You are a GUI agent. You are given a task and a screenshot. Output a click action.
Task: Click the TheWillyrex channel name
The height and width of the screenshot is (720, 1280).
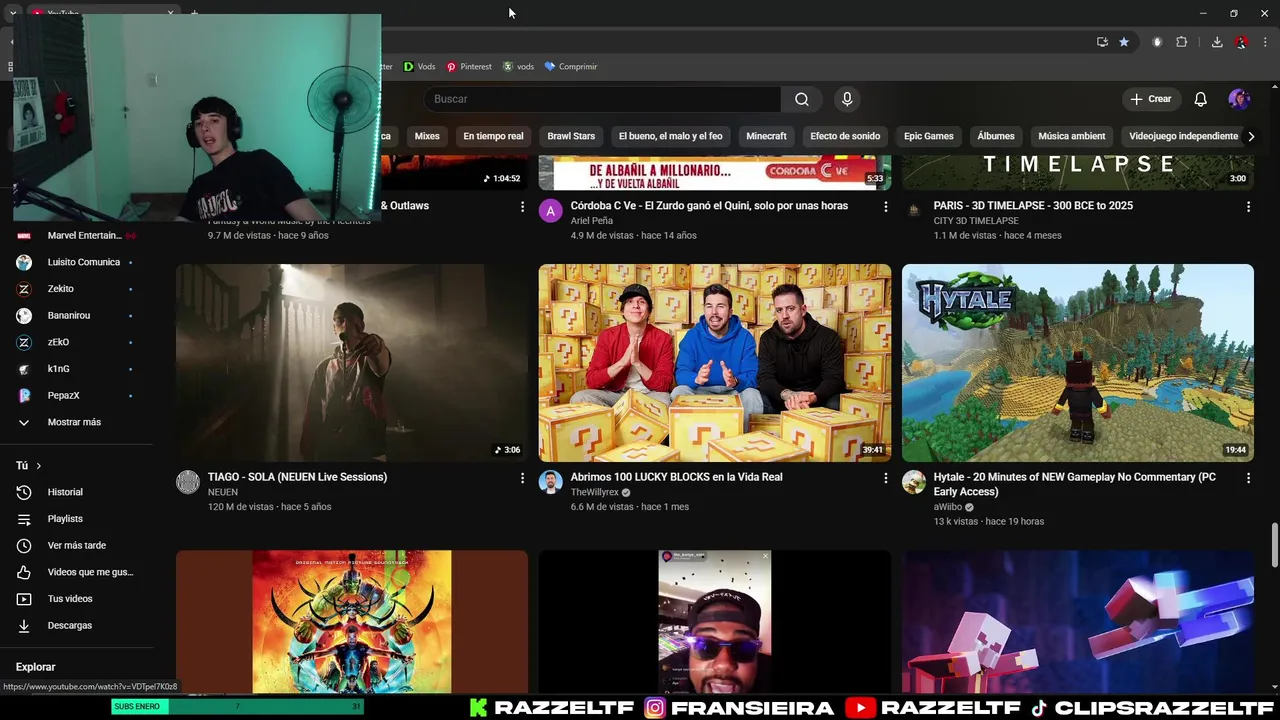[594, 492]
